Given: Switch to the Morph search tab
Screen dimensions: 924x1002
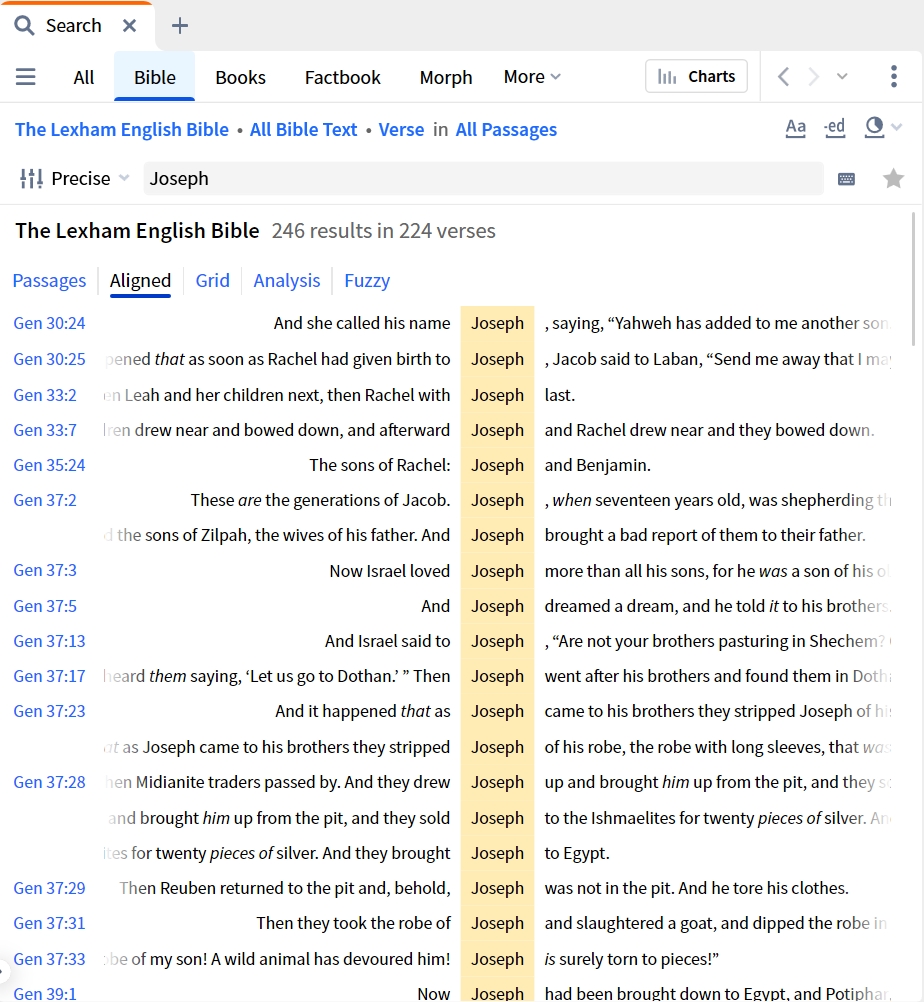Looking at the screenshot, I should coord(446,77).
